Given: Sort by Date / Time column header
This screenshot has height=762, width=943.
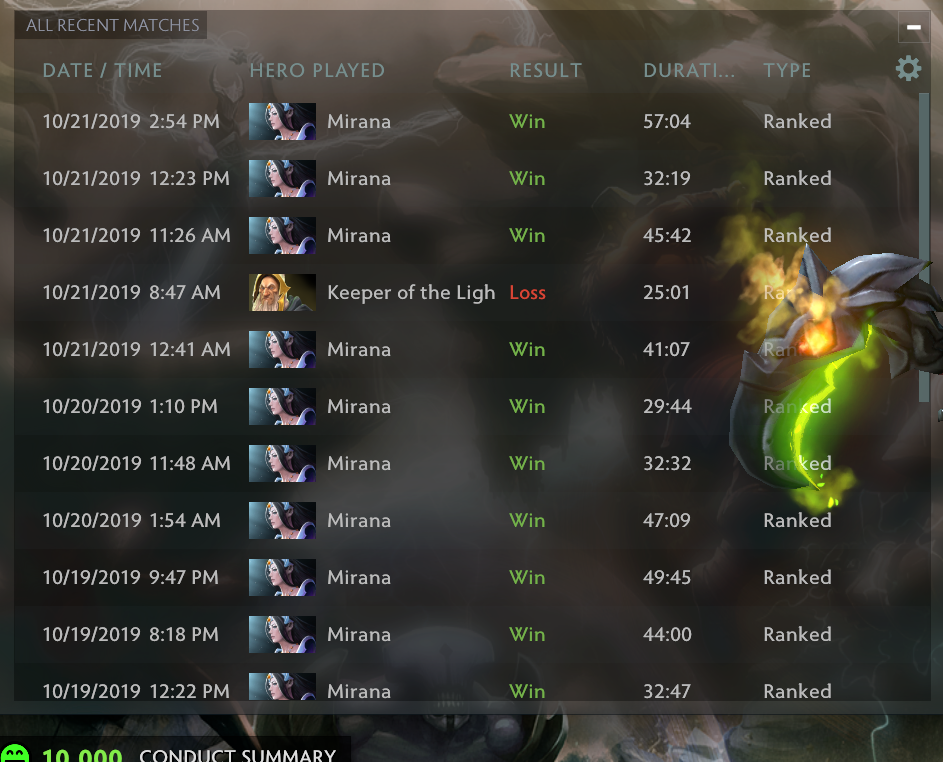Looking at the screenshot, I should point(102,70).
